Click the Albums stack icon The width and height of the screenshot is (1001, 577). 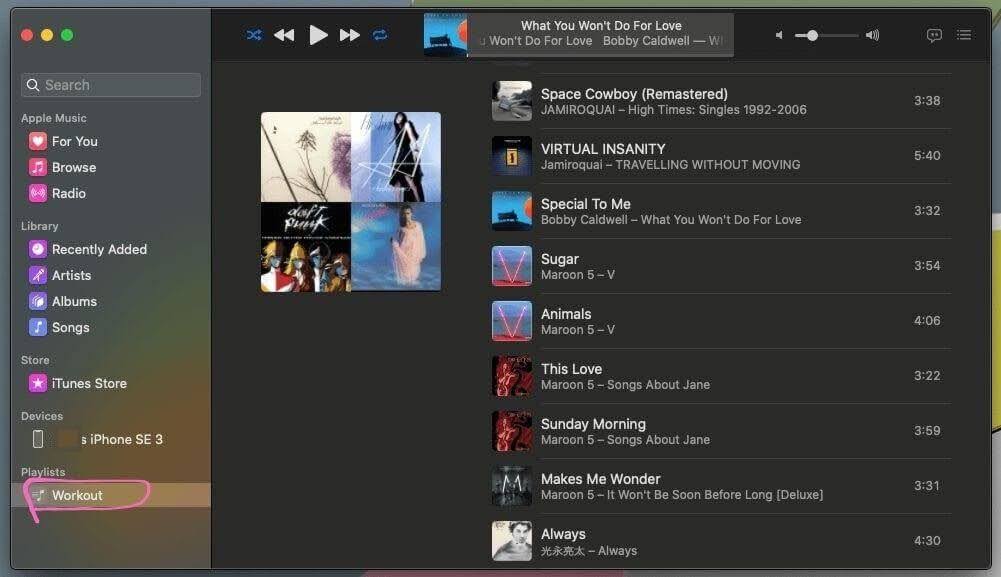[38, 301]
